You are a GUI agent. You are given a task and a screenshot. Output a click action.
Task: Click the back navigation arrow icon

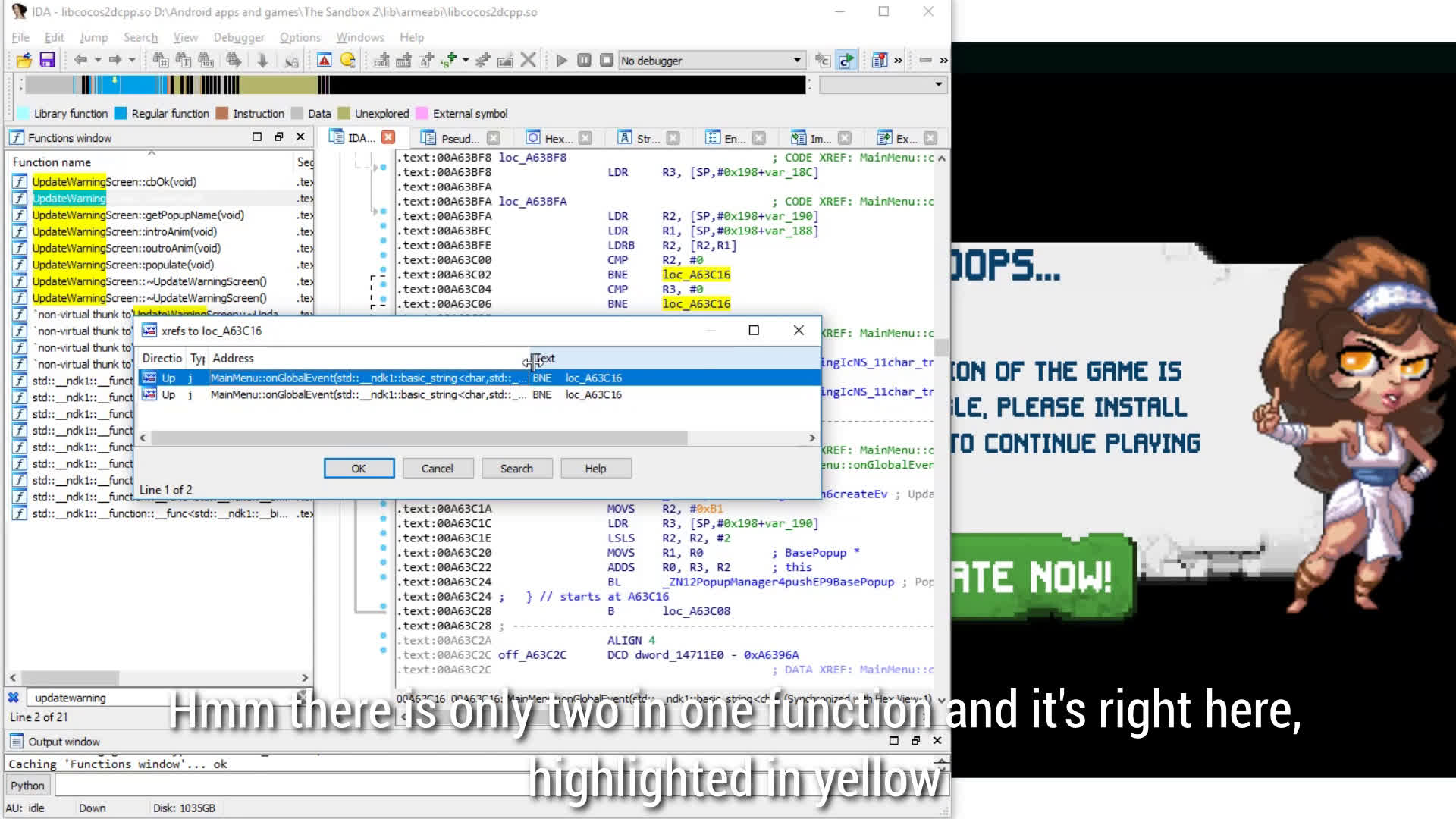(x=80, y=60)
